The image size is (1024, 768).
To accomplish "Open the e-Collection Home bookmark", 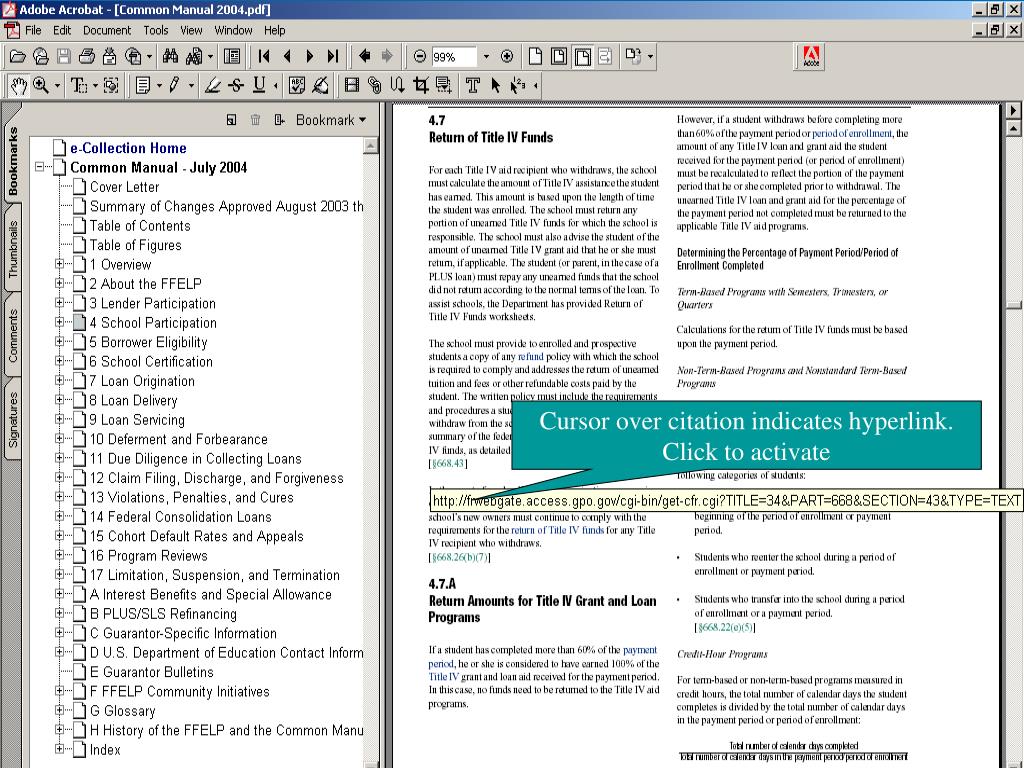I will (128, 148).
